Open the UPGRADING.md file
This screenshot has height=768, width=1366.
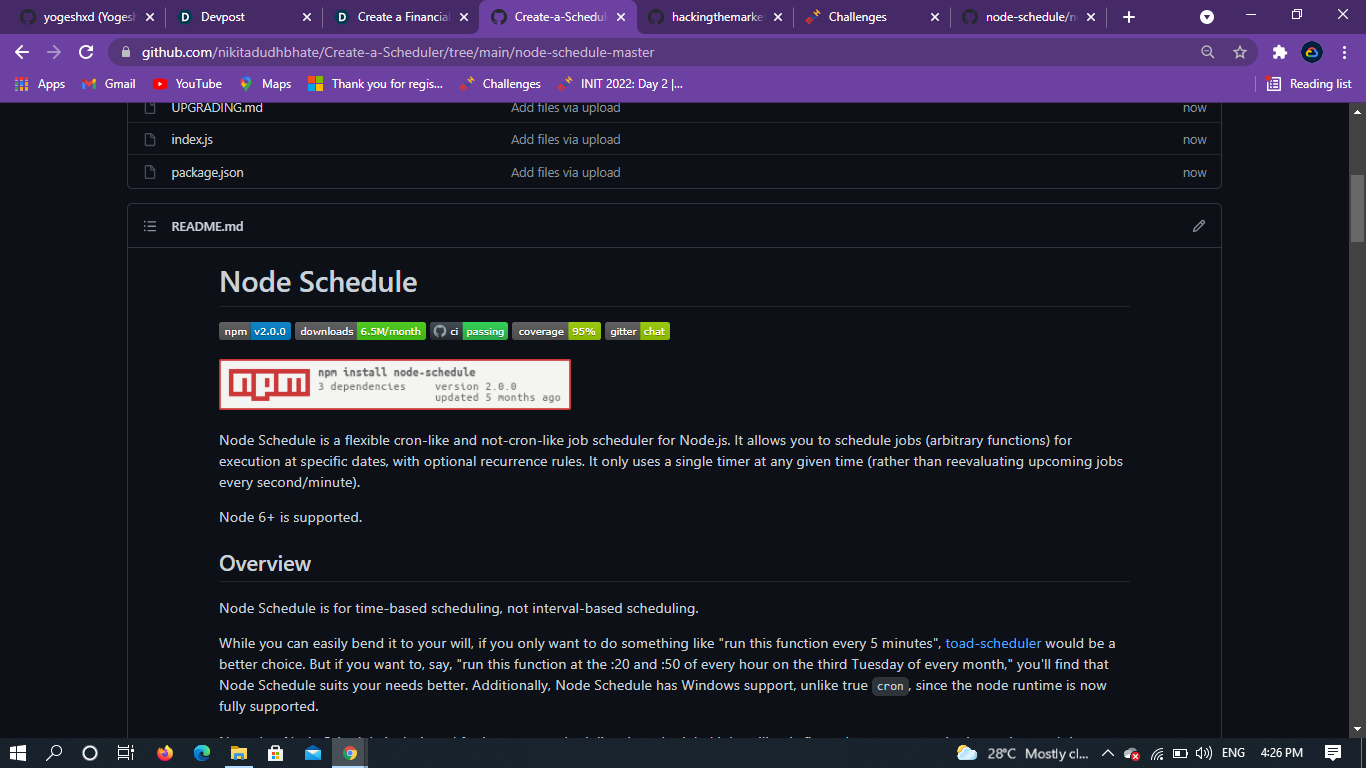pyautogui.click(x=217, y=107)
